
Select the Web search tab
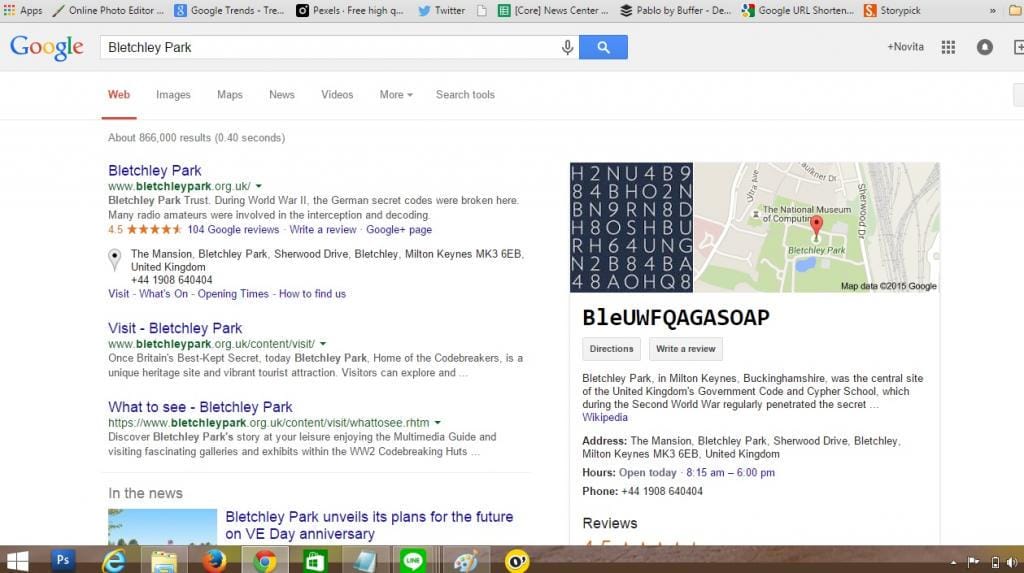click(x=119, y=95)
